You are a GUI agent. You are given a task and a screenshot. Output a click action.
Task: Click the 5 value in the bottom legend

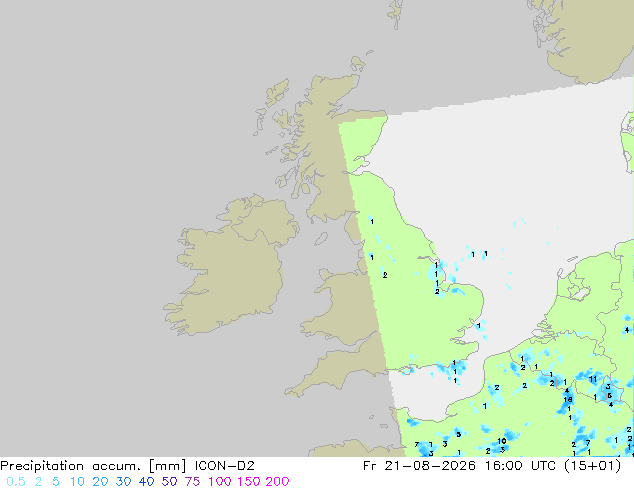pyautogui.click(x=56, y=482)
